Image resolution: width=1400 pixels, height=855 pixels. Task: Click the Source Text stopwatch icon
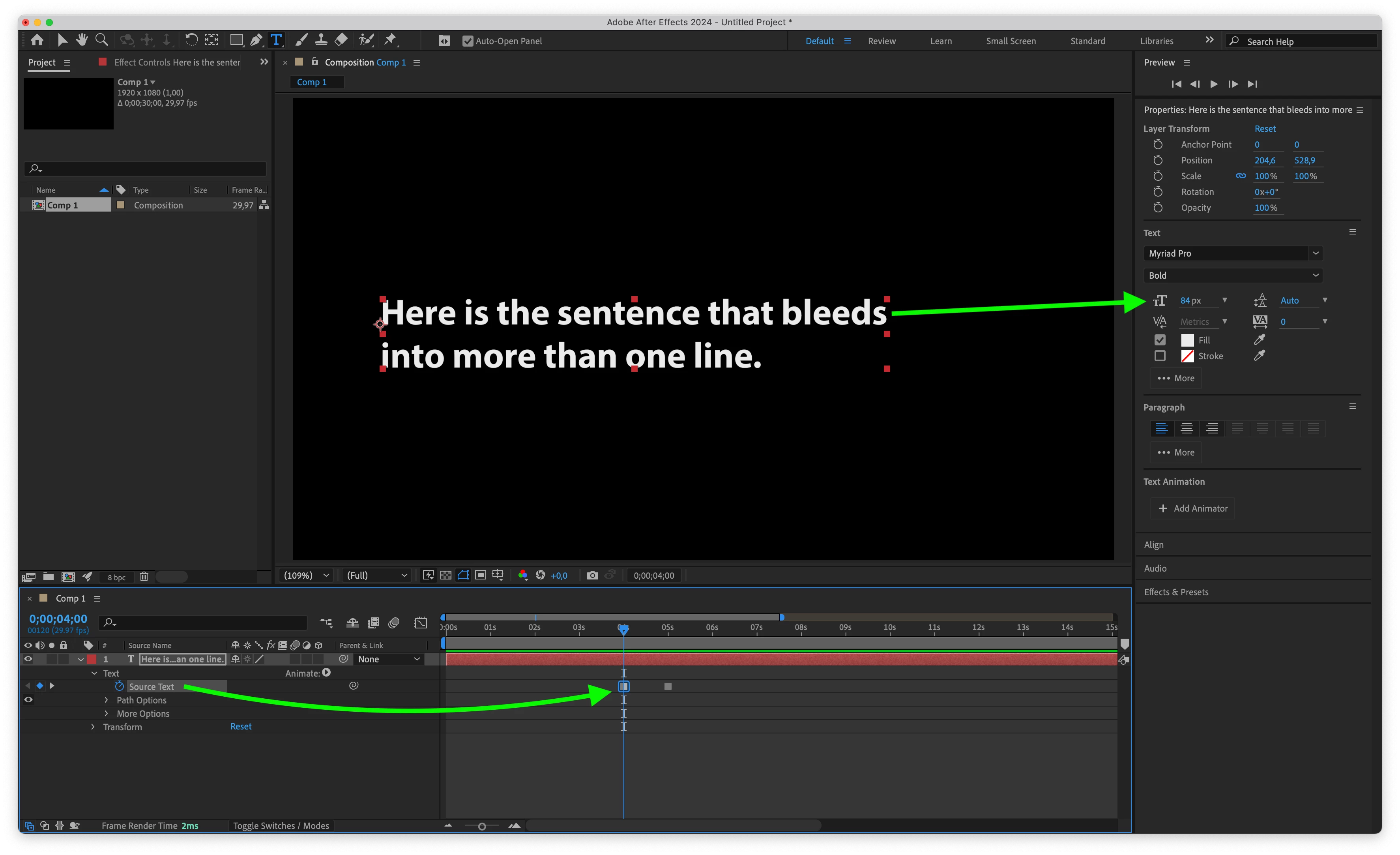(x=119, y=686)
